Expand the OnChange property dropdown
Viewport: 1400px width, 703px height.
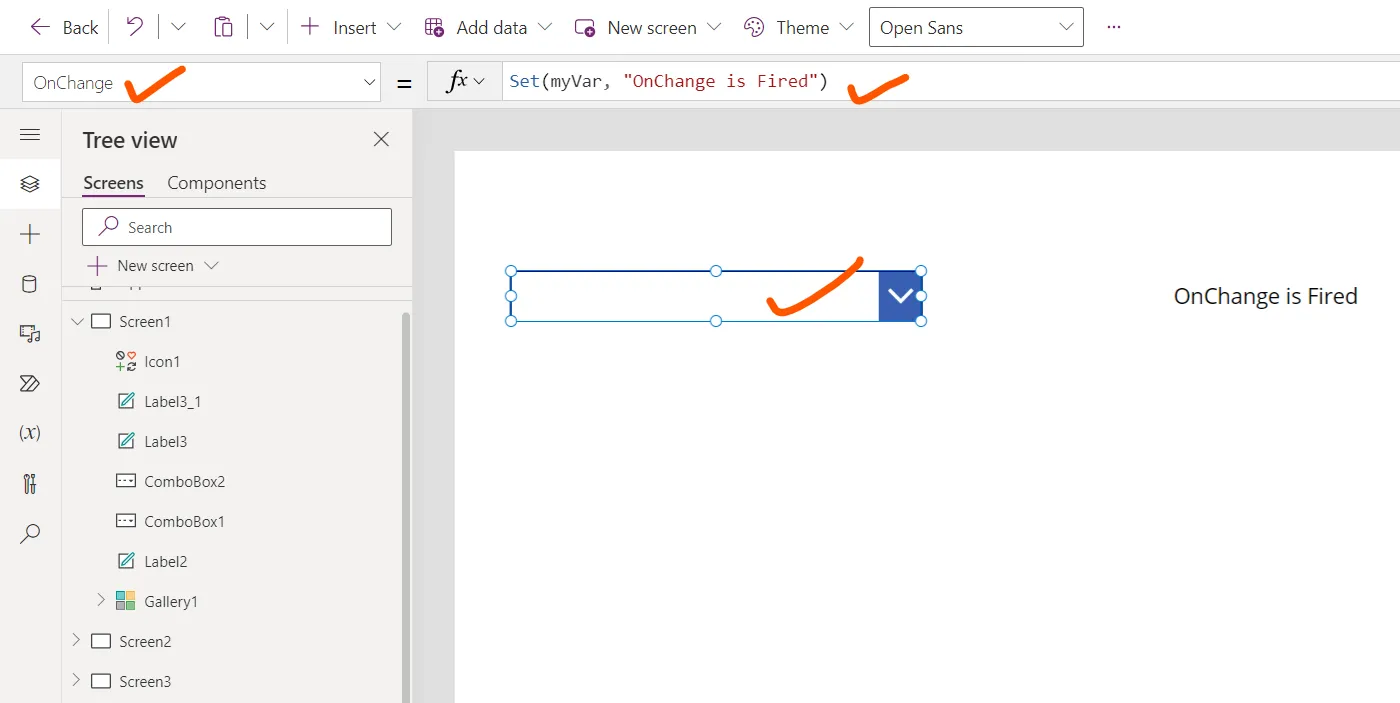tap(370, 81)
